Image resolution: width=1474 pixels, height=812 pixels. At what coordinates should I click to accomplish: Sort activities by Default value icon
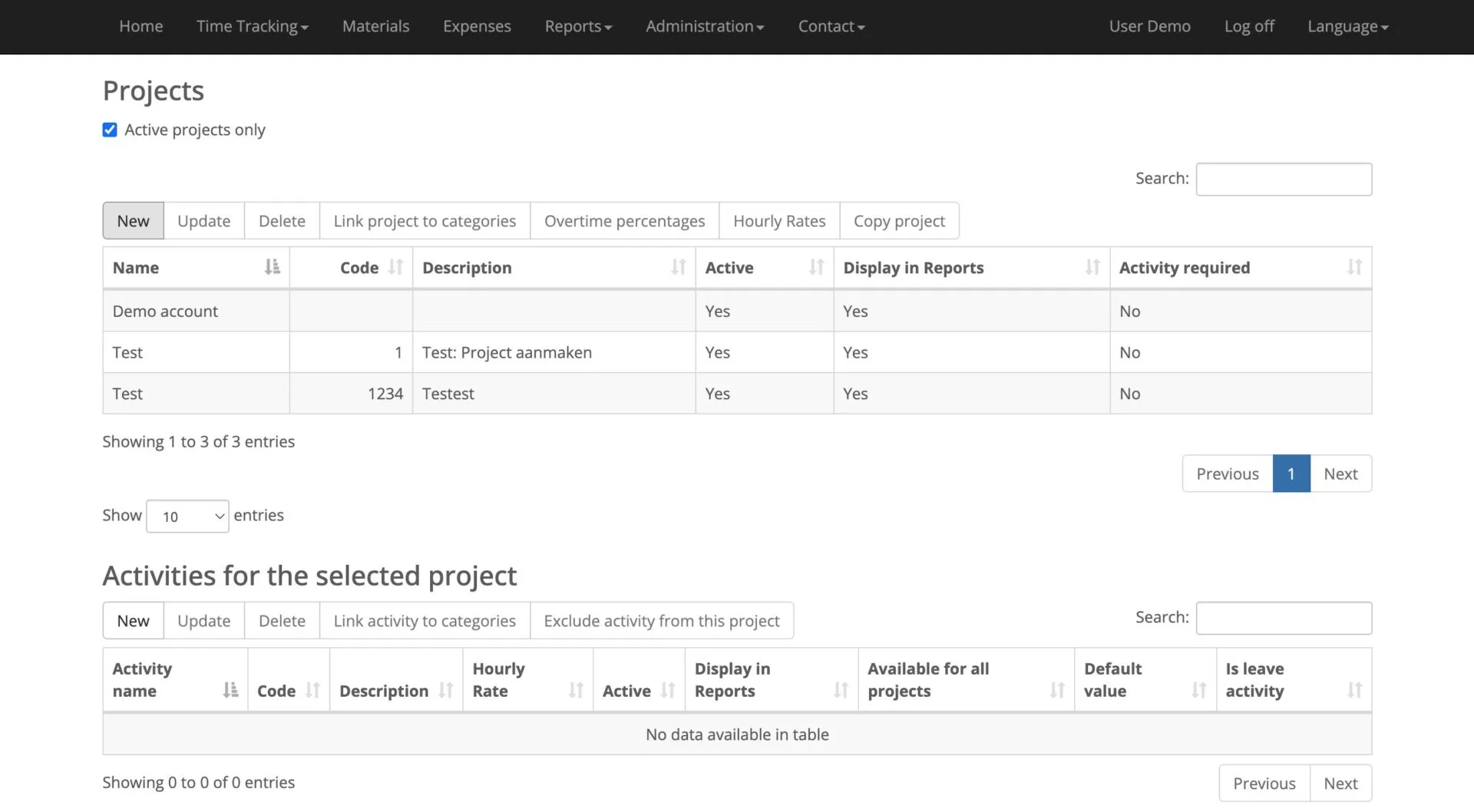[1198, 690]
